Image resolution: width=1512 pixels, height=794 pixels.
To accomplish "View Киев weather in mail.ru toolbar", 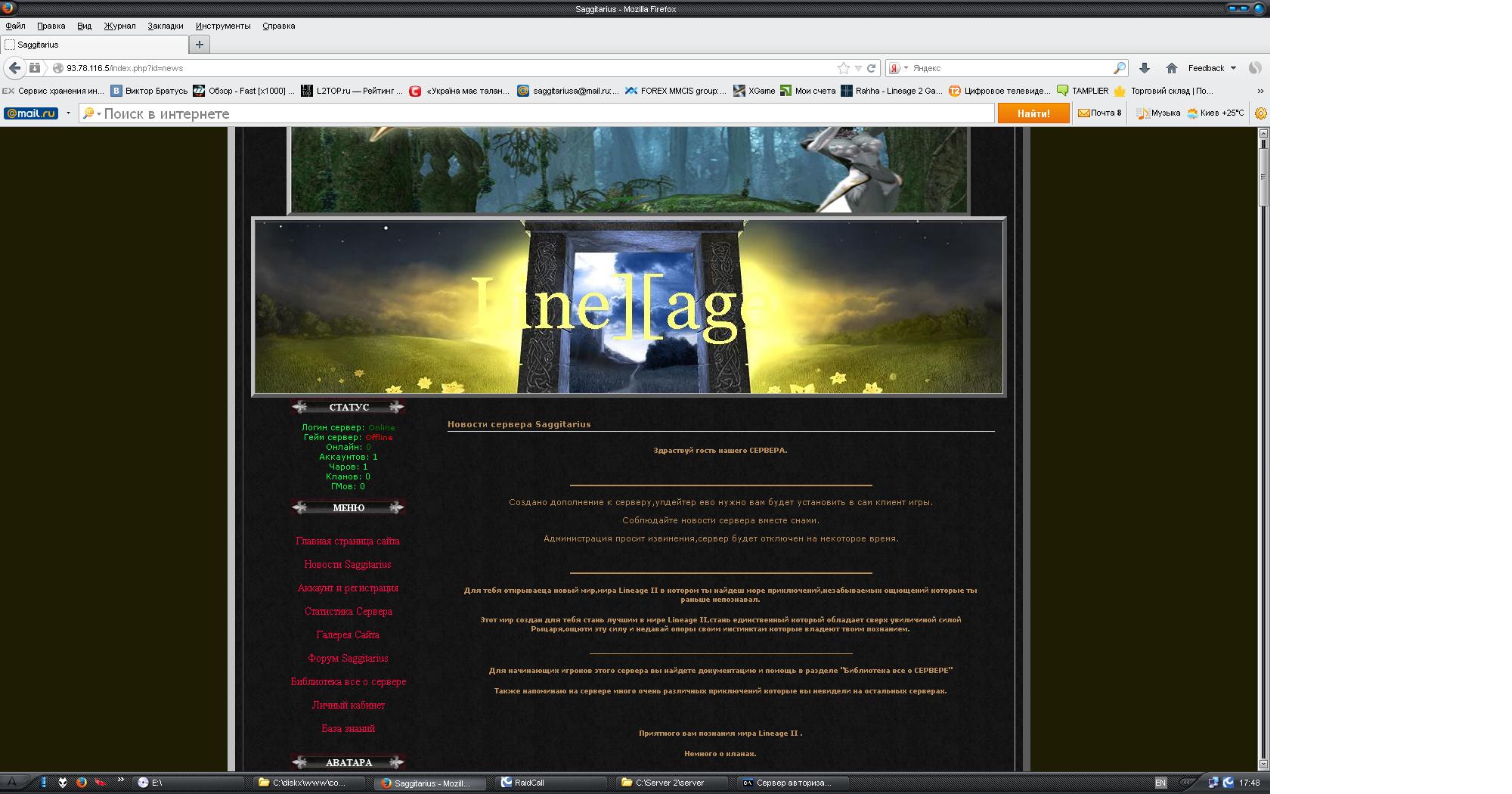I will (x=1216, y=113).
